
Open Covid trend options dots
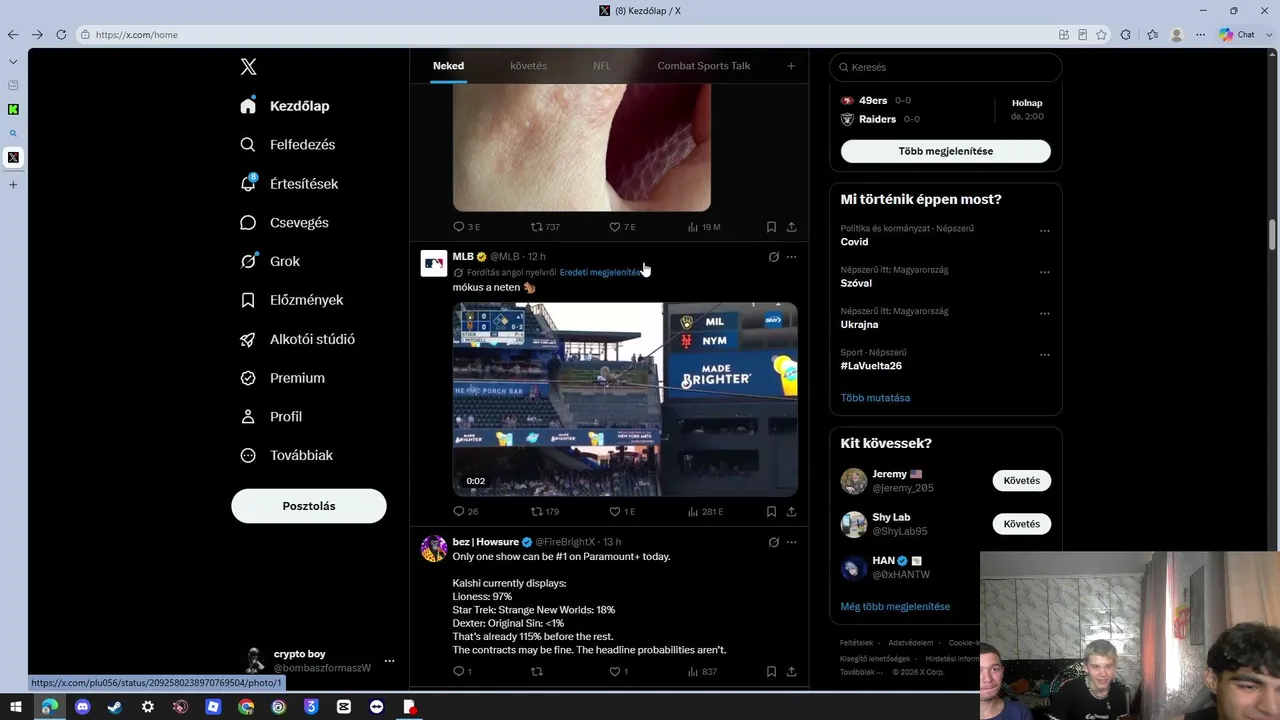(1044, 231)
